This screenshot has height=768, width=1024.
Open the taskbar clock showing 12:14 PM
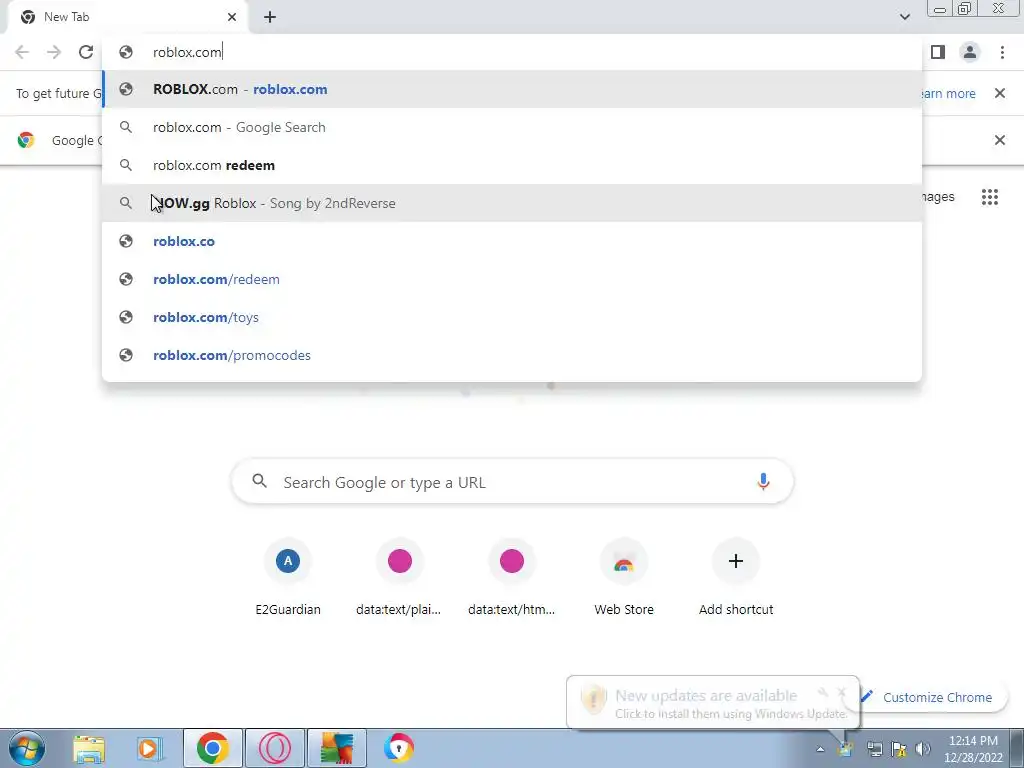coord(973,749)
